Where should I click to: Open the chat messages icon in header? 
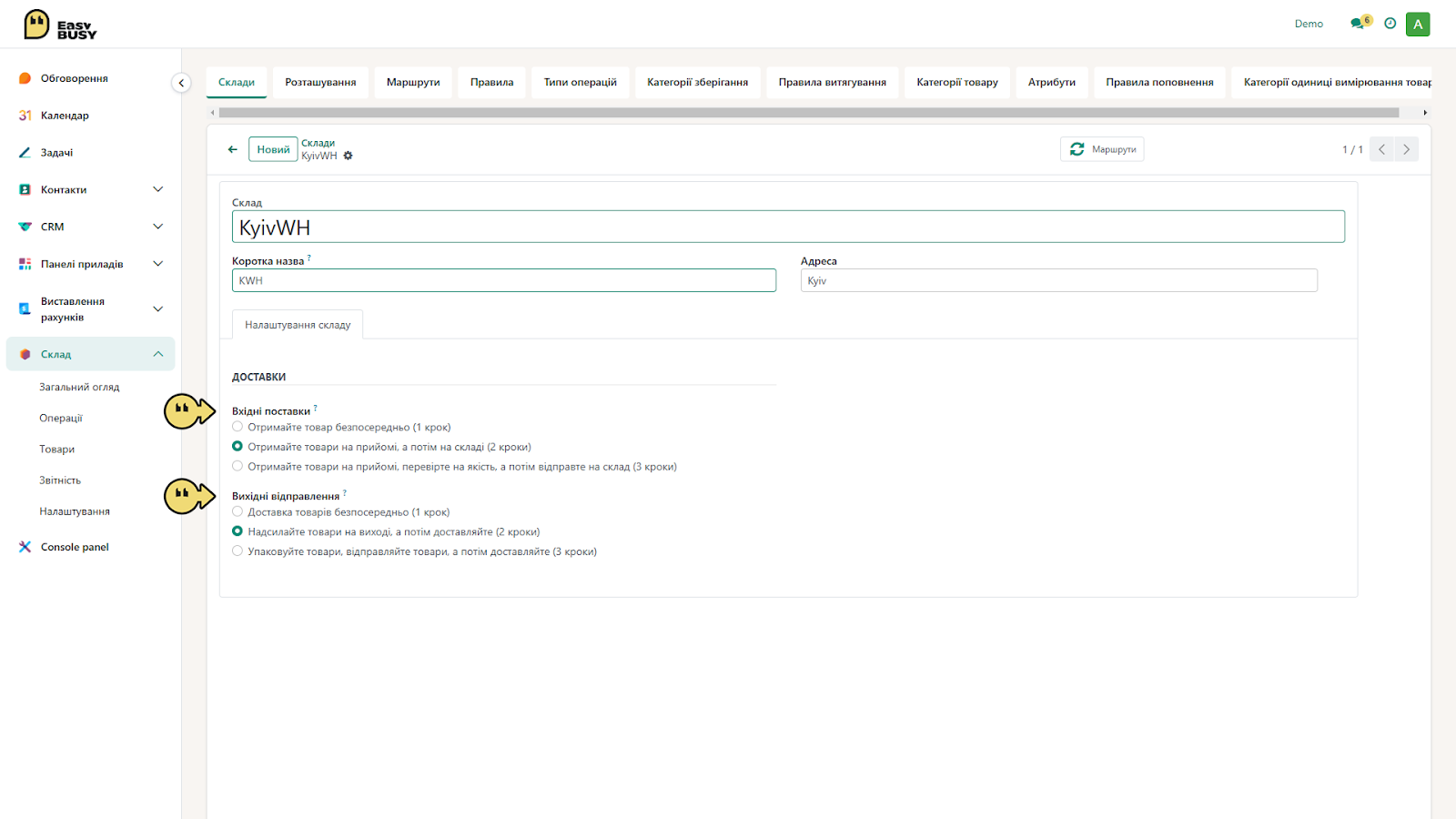tap(1360, 24)
